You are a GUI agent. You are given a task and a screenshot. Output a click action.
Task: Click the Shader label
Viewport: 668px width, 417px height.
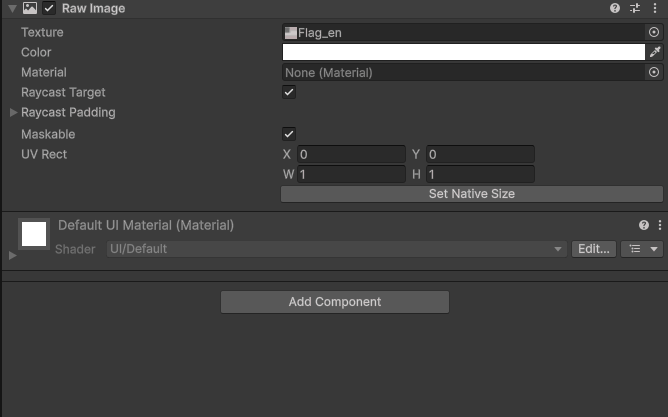click(75, 249)
